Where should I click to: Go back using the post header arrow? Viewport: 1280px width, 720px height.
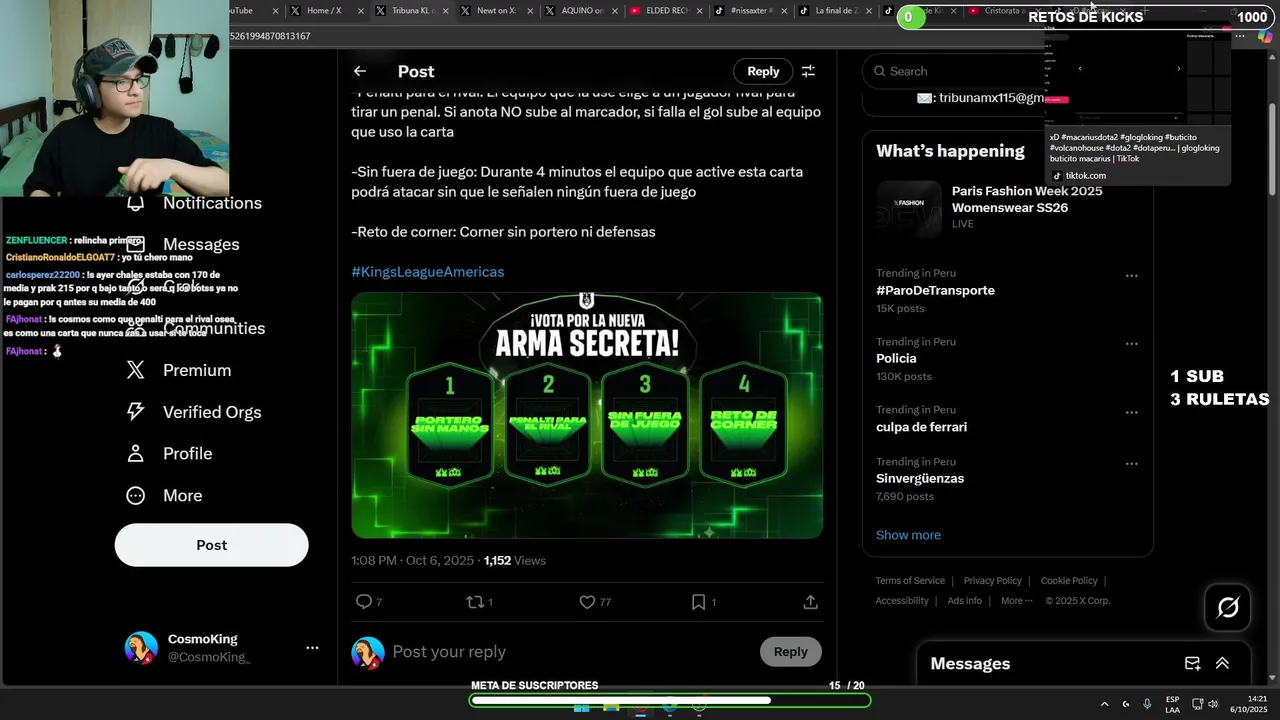click(x=360, y=71)
